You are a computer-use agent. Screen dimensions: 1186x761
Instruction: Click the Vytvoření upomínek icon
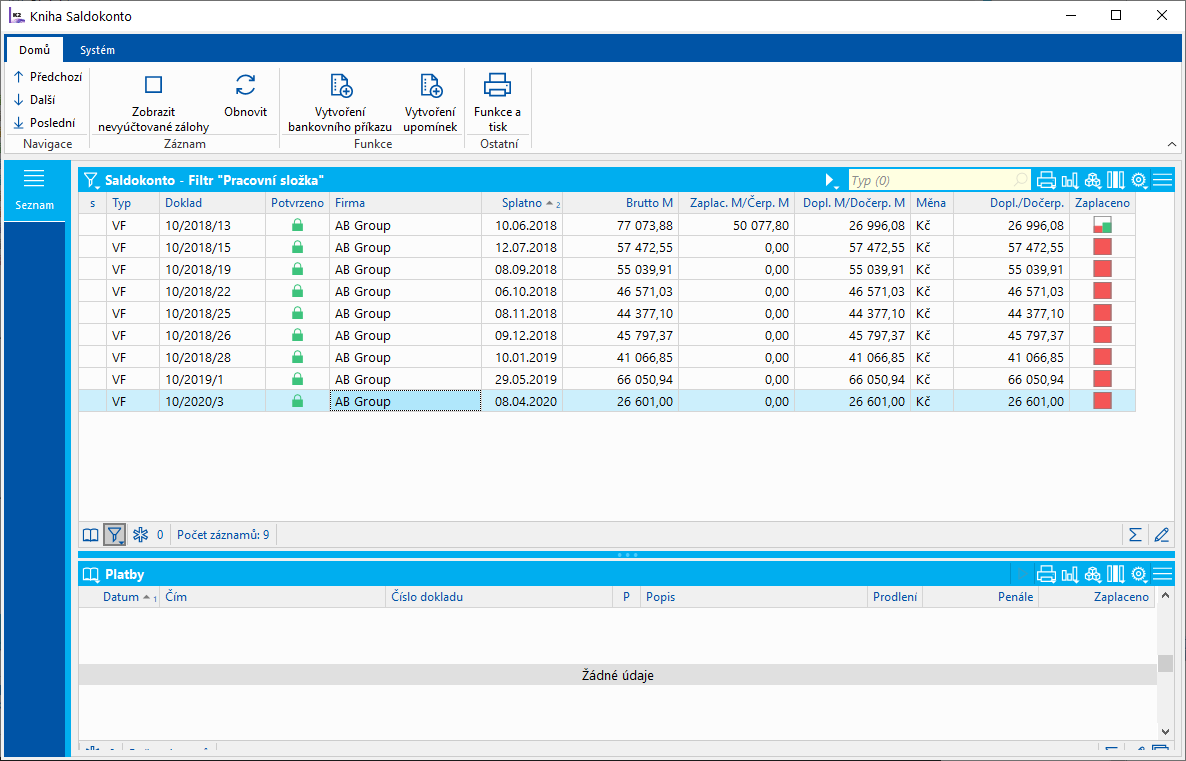click(x=430, y=86)
